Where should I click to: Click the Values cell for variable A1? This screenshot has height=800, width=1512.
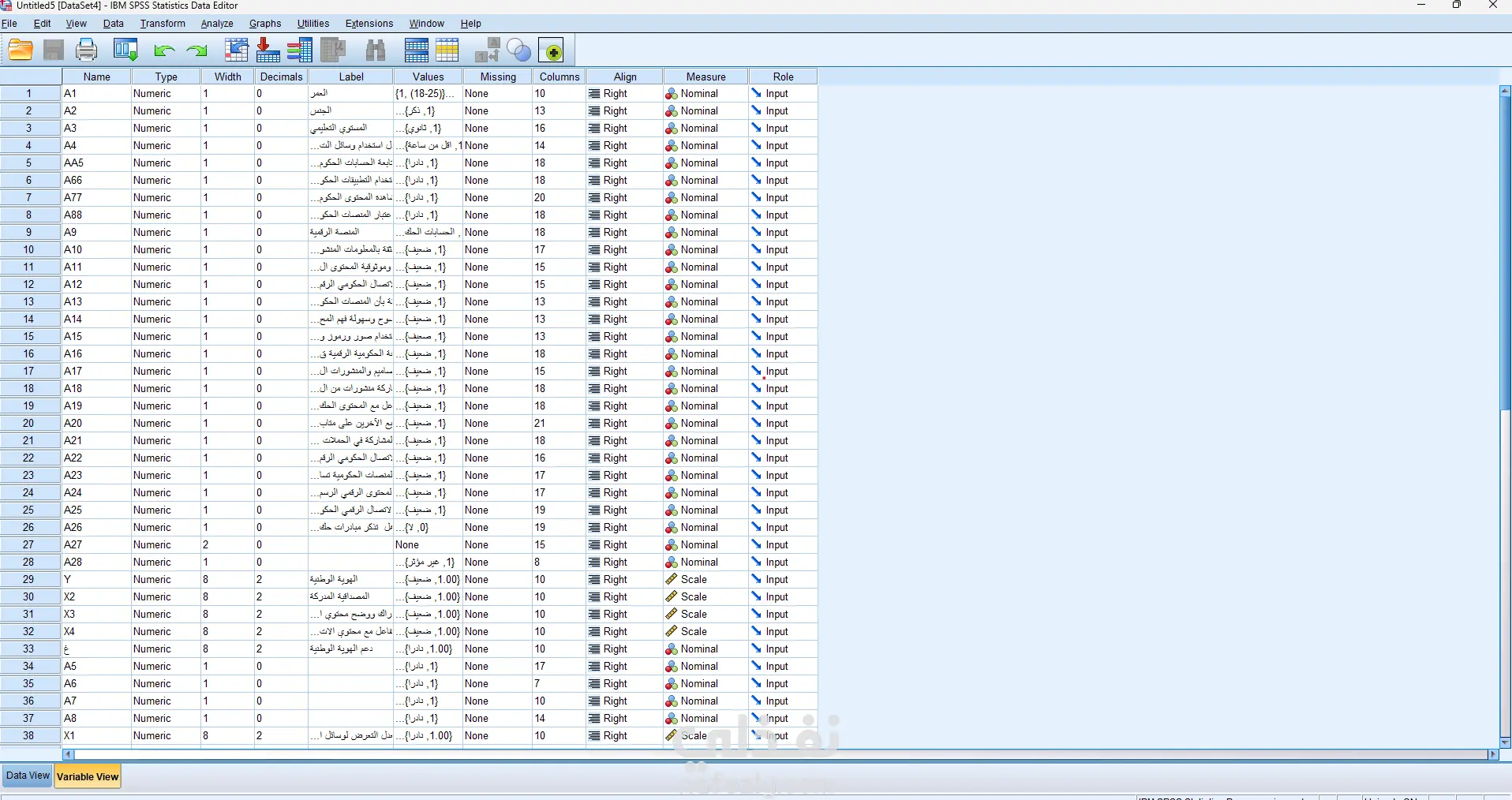(x=429, y=94)
